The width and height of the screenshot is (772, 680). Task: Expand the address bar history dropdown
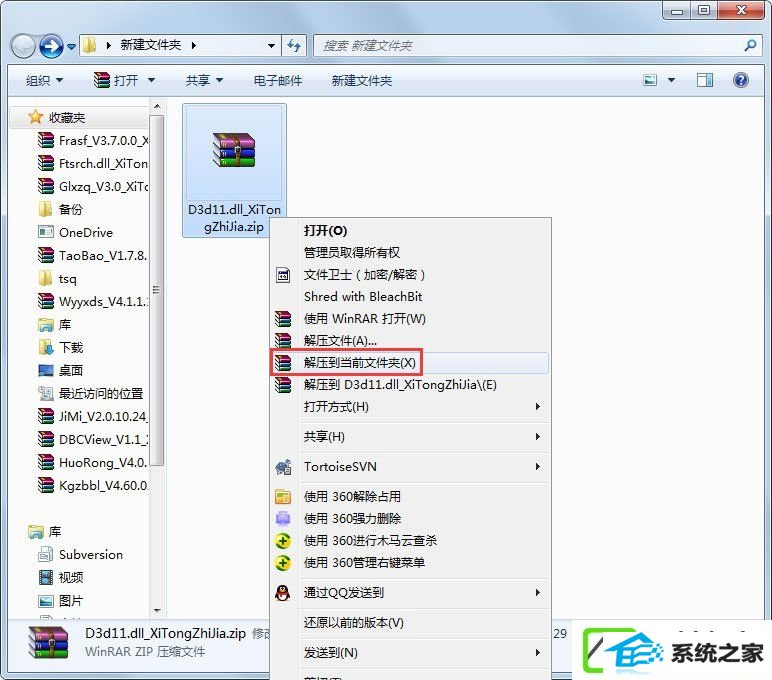point(271,46)
